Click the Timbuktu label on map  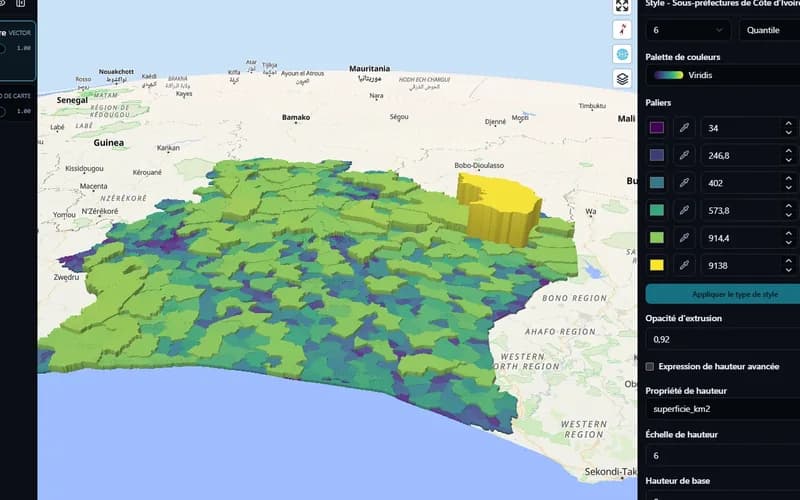pyautogui.click(x=592, y=106)
